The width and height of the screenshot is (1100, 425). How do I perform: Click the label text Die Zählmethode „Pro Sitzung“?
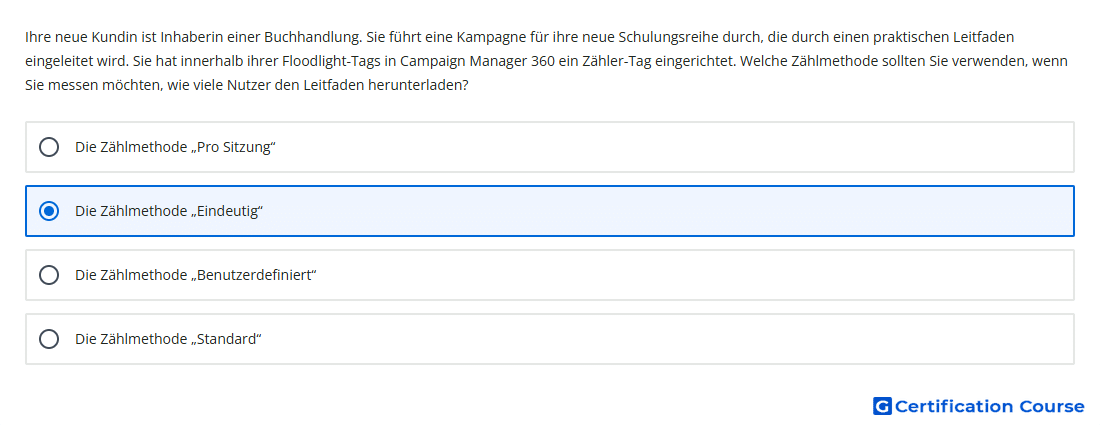pos(175,147)
